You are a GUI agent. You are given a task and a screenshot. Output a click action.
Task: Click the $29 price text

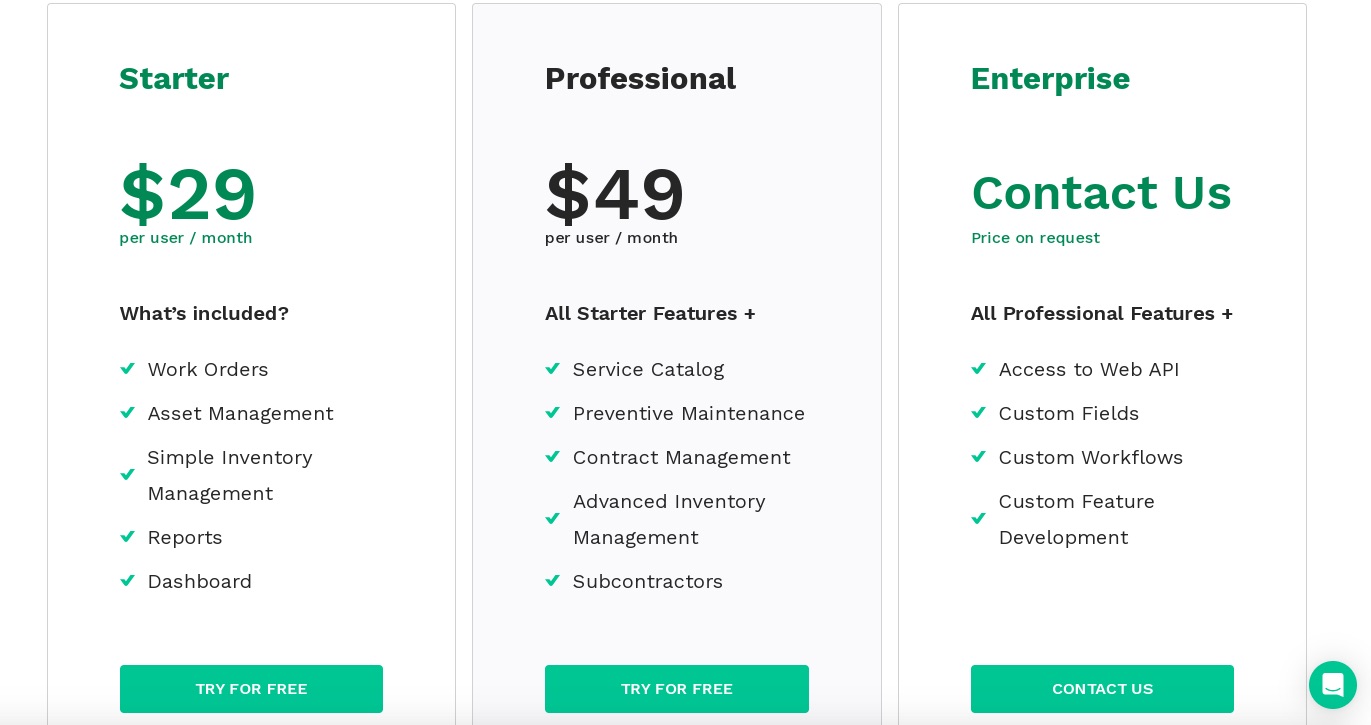[x=187, y=194]
